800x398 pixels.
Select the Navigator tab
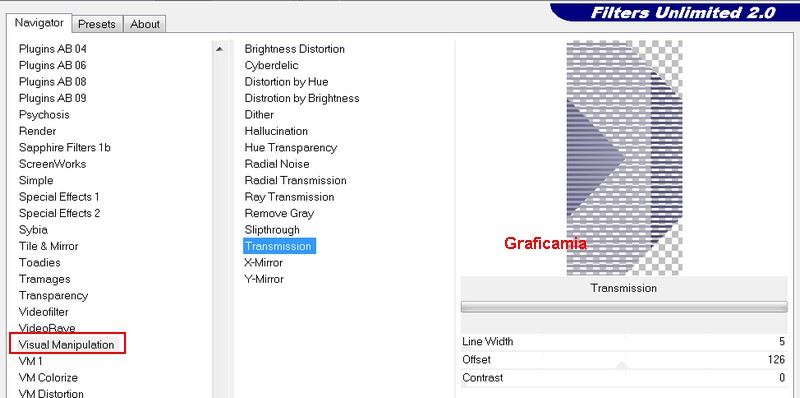coord(39,23)
